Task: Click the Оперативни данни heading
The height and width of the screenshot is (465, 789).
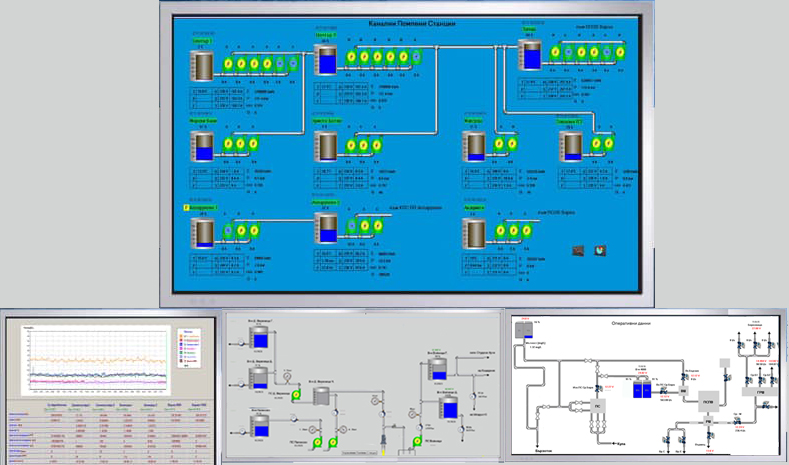Action: tap(630, 323)
